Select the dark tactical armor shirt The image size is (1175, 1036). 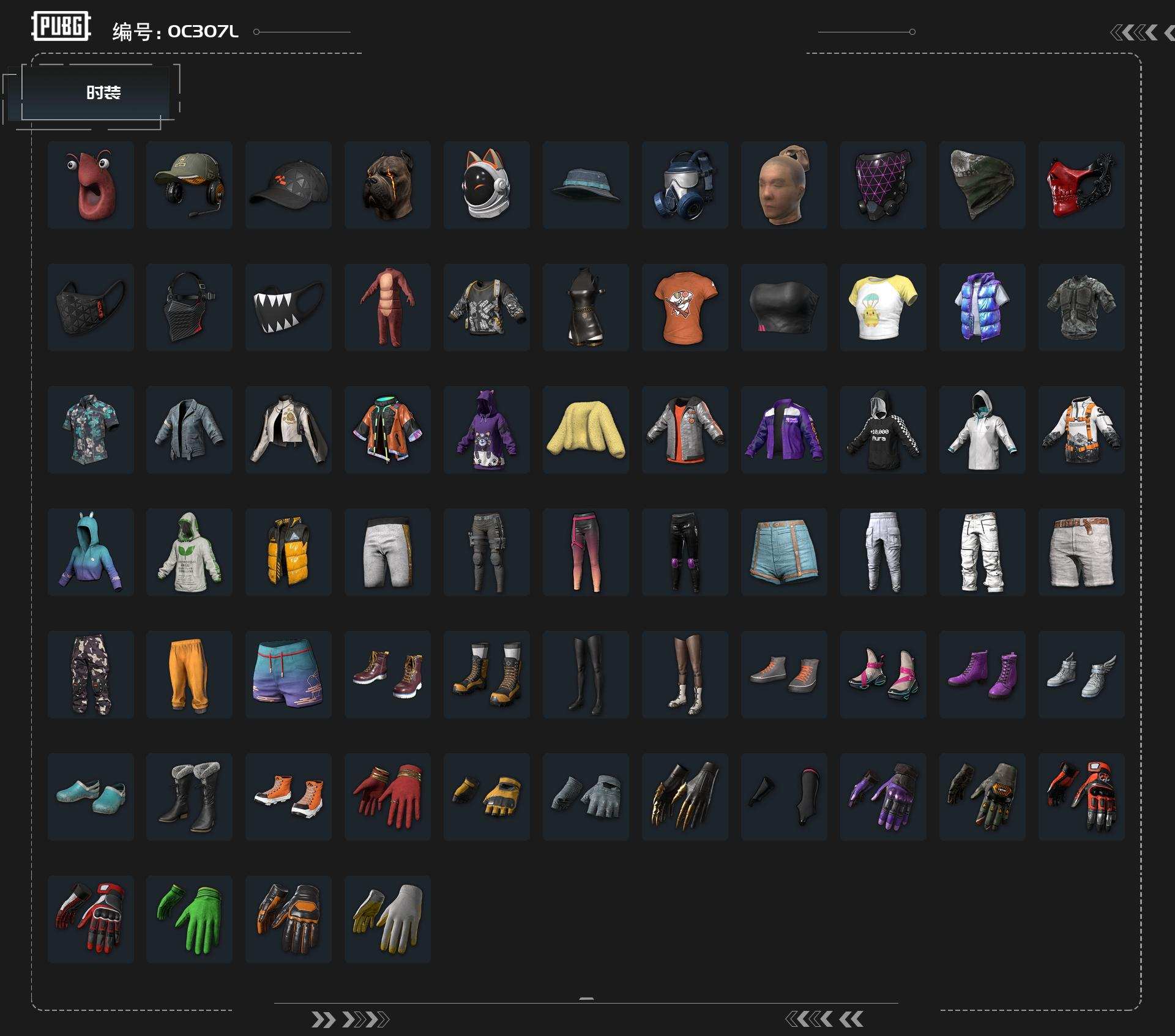[x=1081, y=307]
